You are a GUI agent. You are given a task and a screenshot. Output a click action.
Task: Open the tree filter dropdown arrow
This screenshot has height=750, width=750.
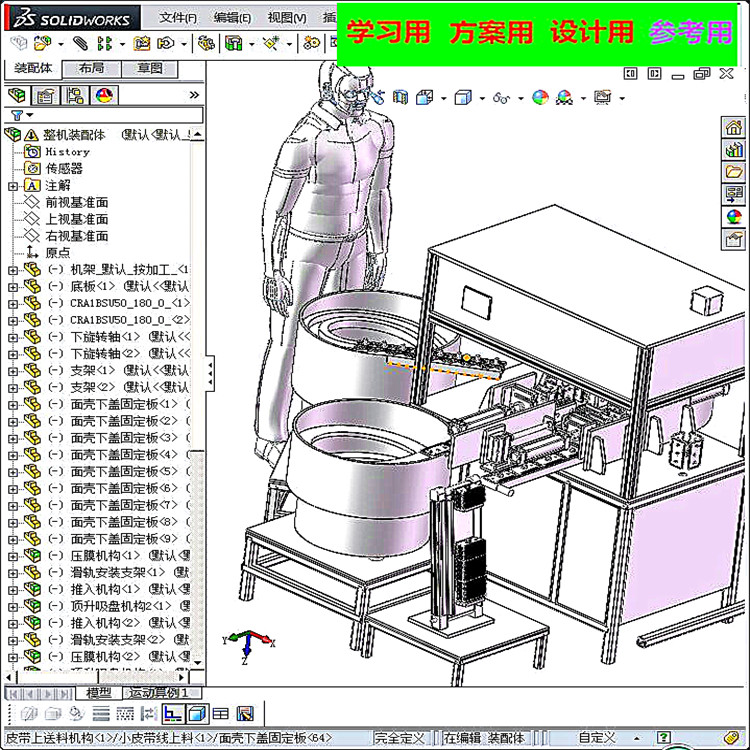(x=31, y=116)
